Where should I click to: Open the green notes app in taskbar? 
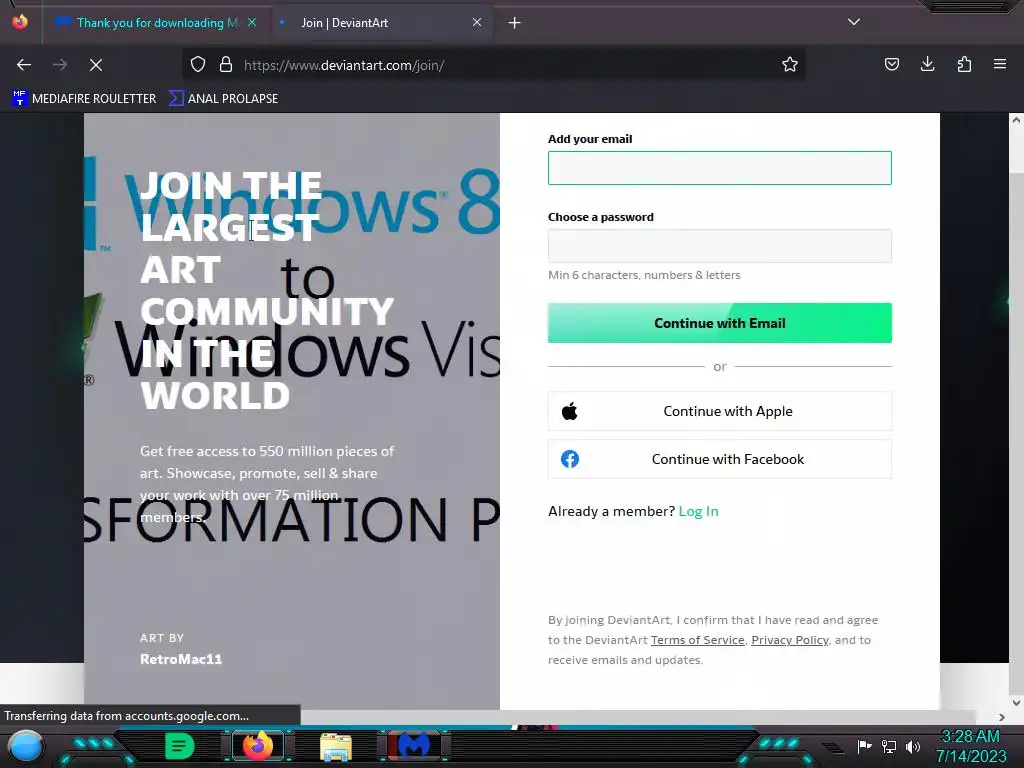tap(180, 746)
